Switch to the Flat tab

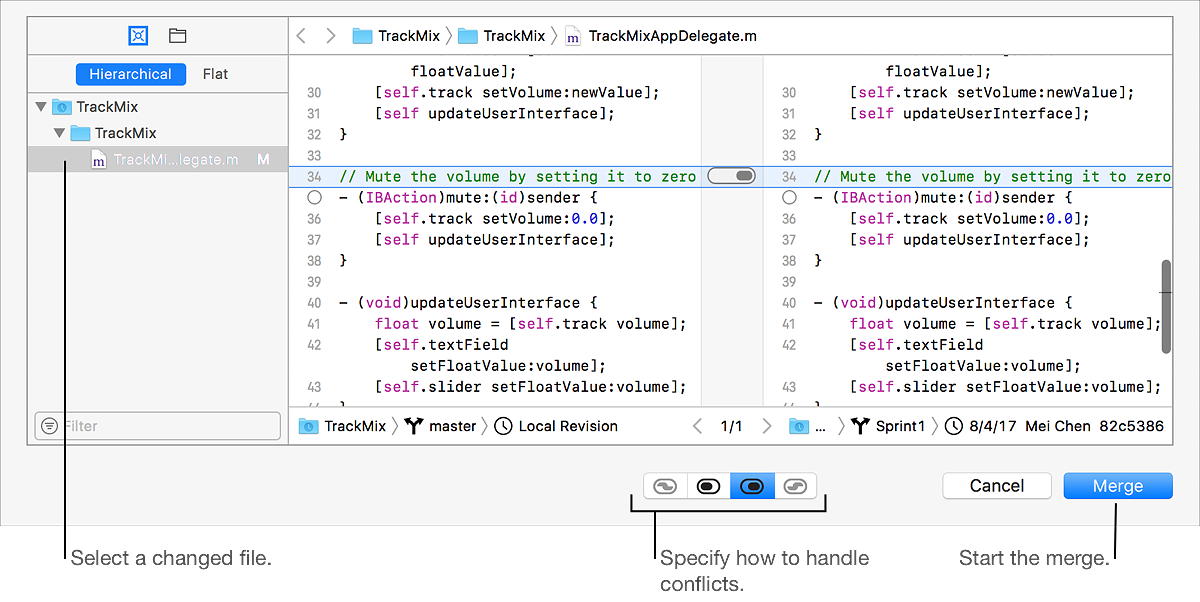215,74
